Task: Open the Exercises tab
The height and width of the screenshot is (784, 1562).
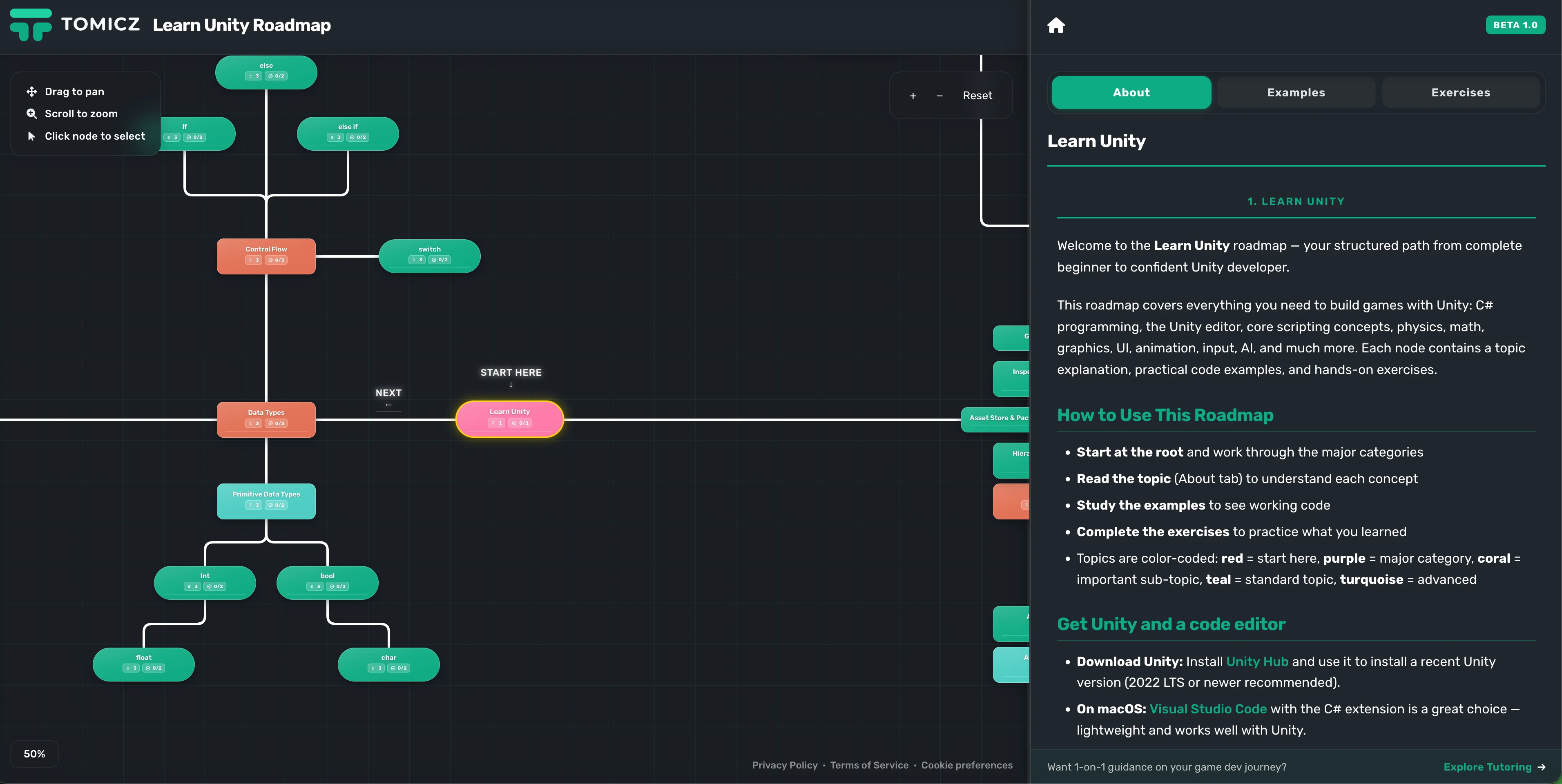Action: [x=1460, y=93]
